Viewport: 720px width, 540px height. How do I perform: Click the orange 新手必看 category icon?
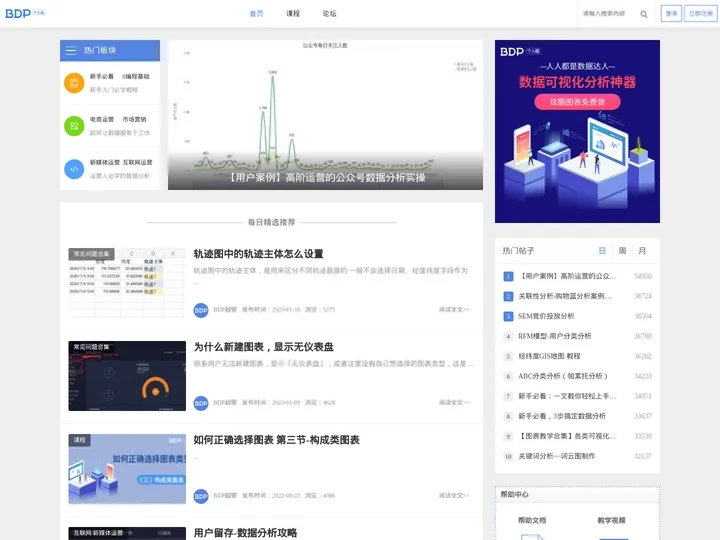[x=74, y=83]
